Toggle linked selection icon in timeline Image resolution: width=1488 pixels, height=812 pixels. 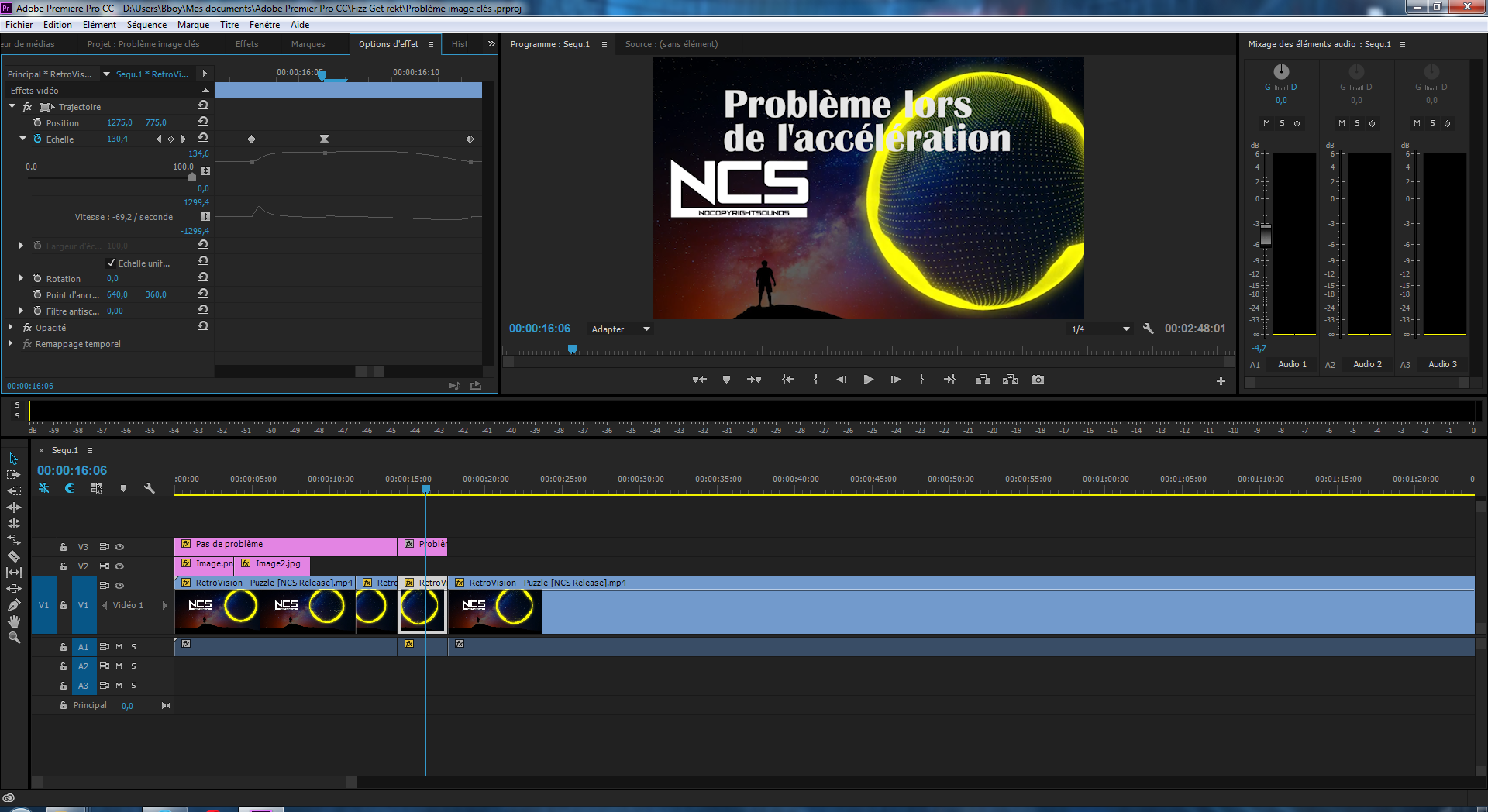coord(97,488)
